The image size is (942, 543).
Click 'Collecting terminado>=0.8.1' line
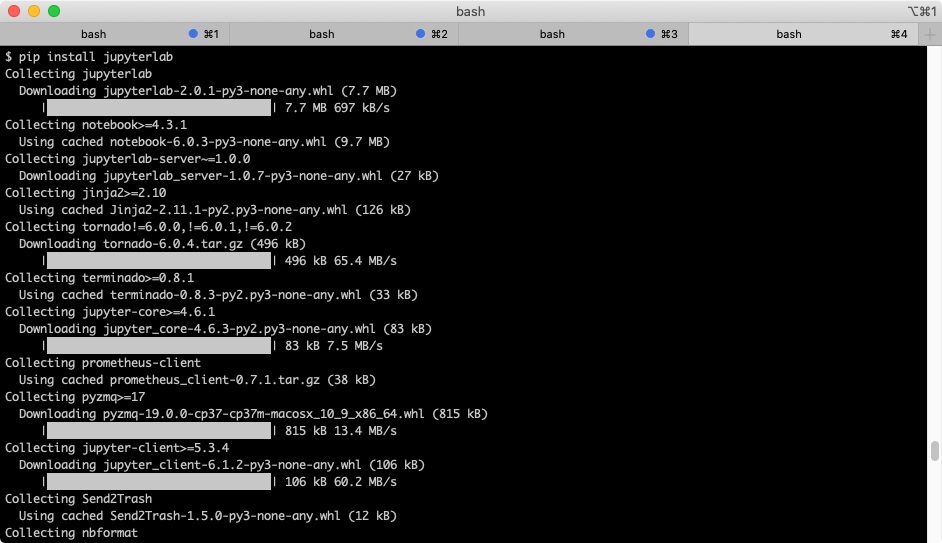[x=100, y=278]
